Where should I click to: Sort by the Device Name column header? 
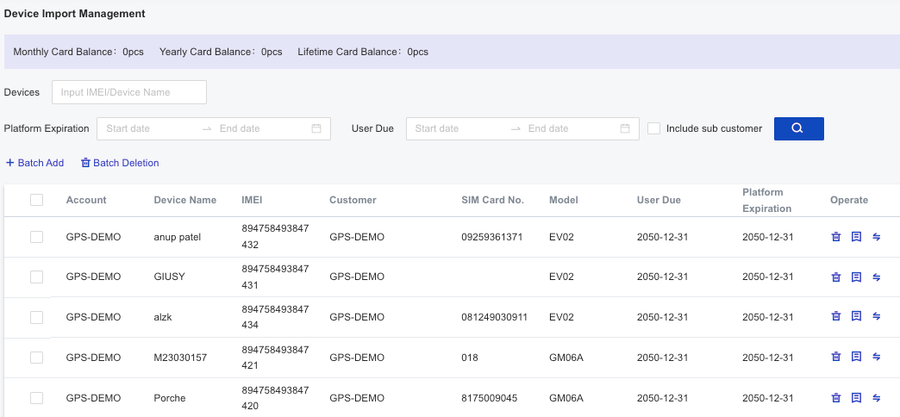(185, 200)
